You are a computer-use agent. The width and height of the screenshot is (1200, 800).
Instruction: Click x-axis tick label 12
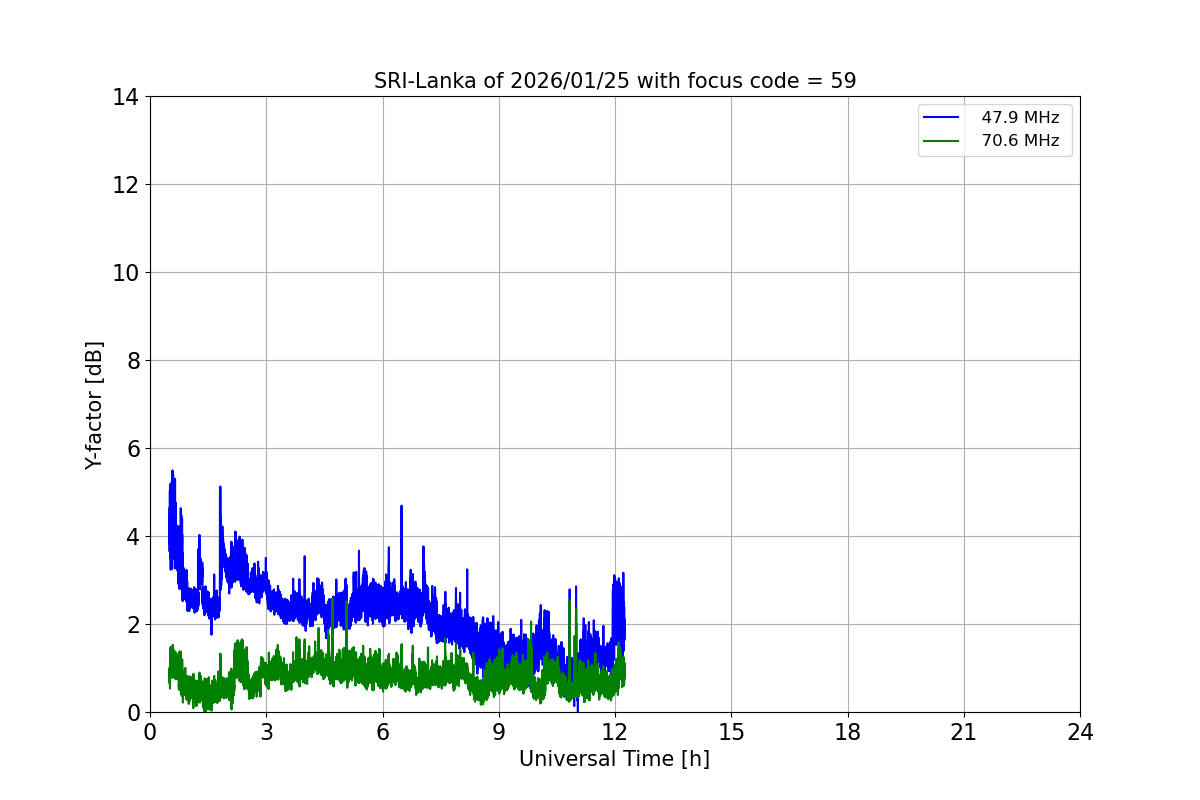tap(615, 732)
